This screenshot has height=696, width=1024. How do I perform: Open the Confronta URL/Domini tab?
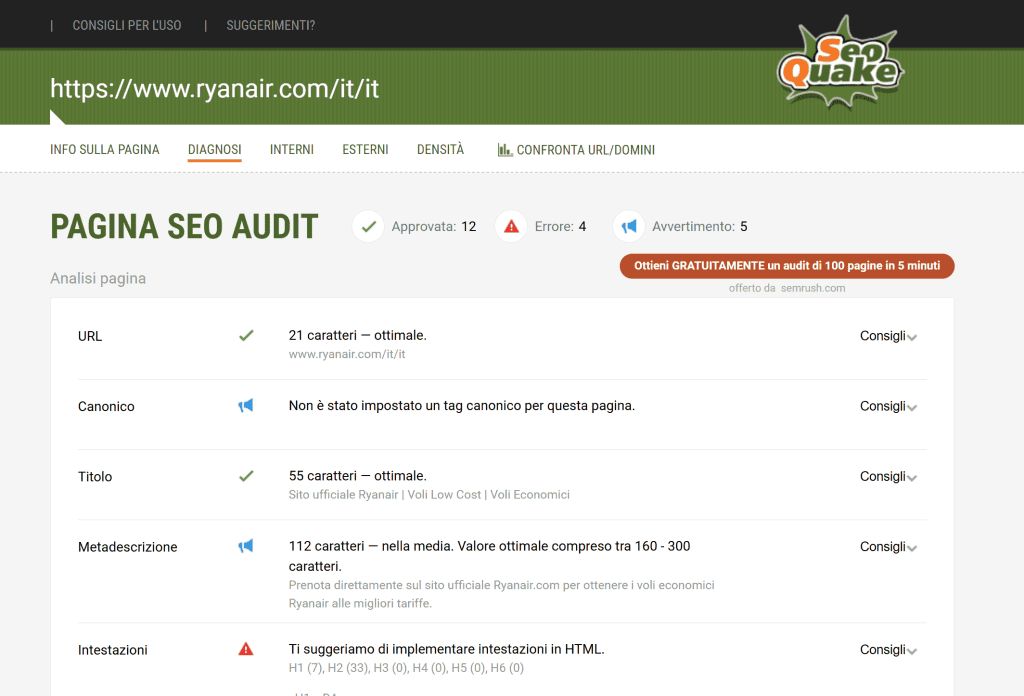coord(576,150)
